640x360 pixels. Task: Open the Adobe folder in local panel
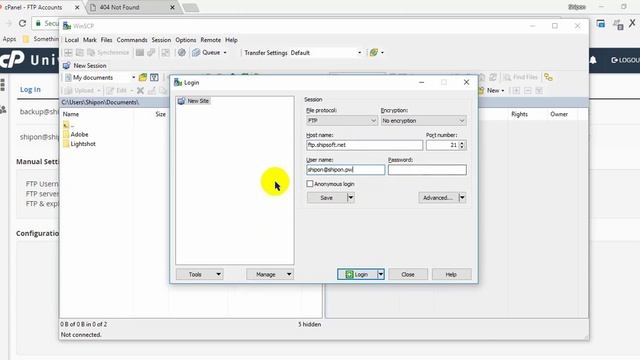[76, 134]
